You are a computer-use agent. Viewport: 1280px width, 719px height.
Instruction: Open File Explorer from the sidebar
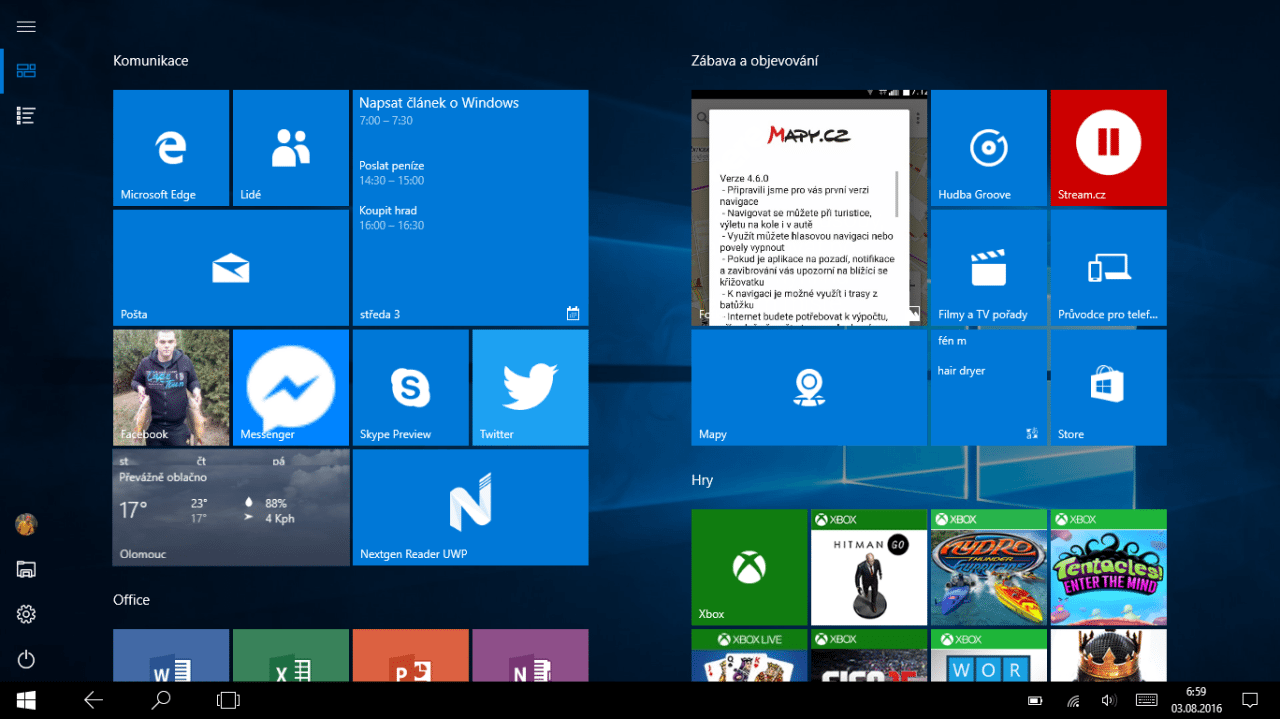click(x=26, y=569)
